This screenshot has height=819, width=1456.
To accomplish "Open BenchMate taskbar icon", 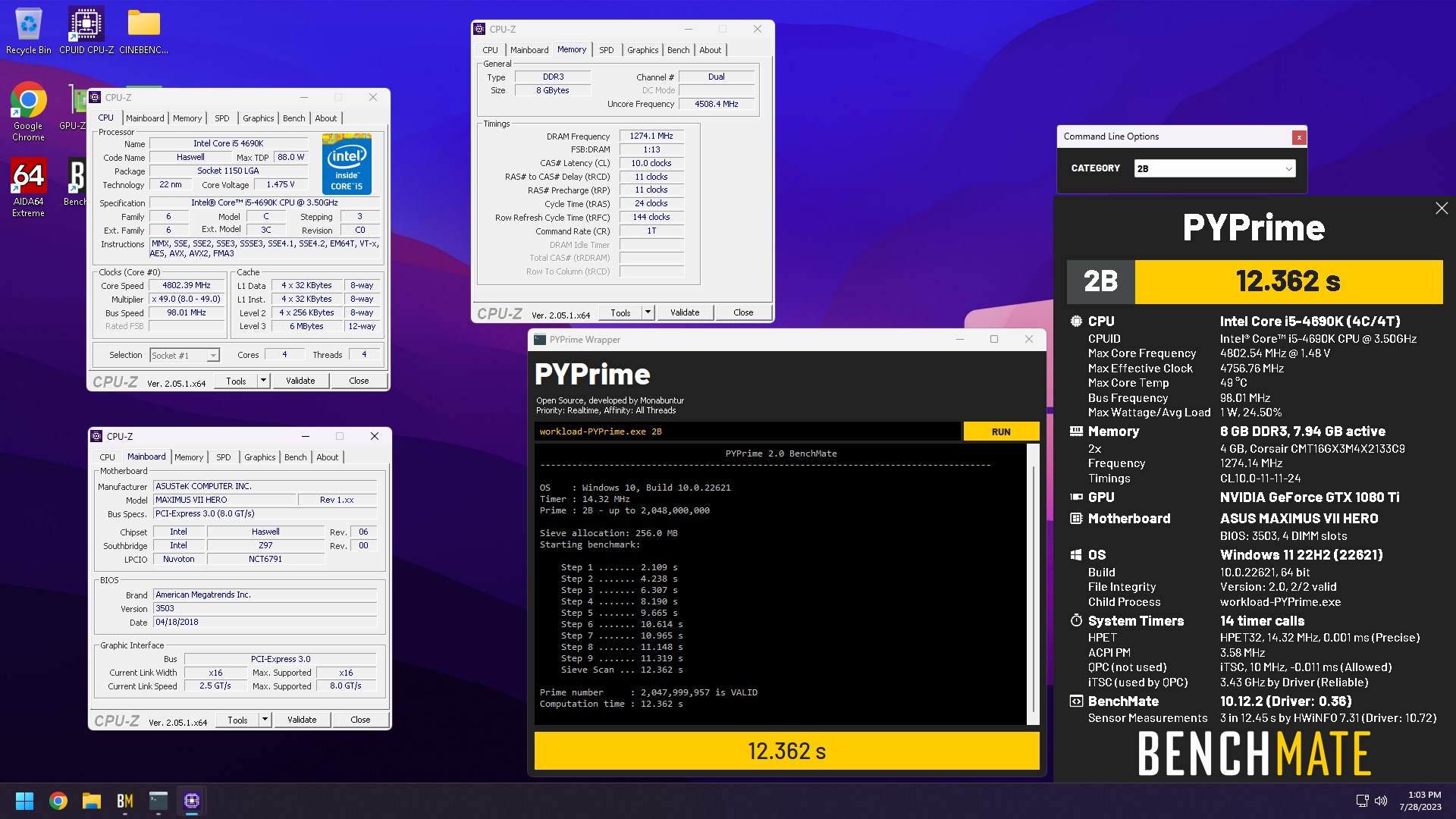I will [125, 801].
